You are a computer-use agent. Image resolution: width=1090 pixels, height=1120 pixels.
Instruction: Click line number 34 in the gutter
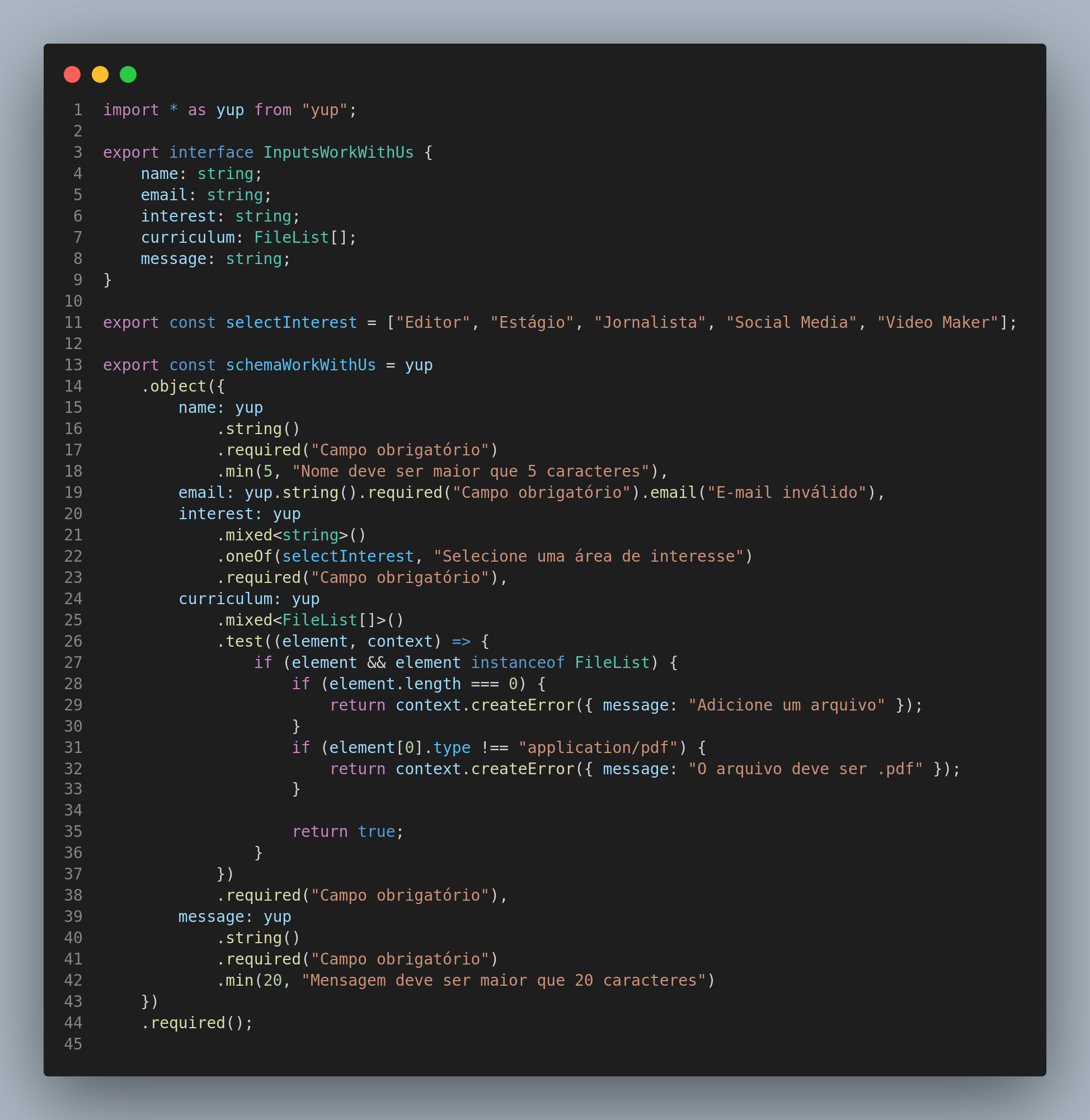73,810
